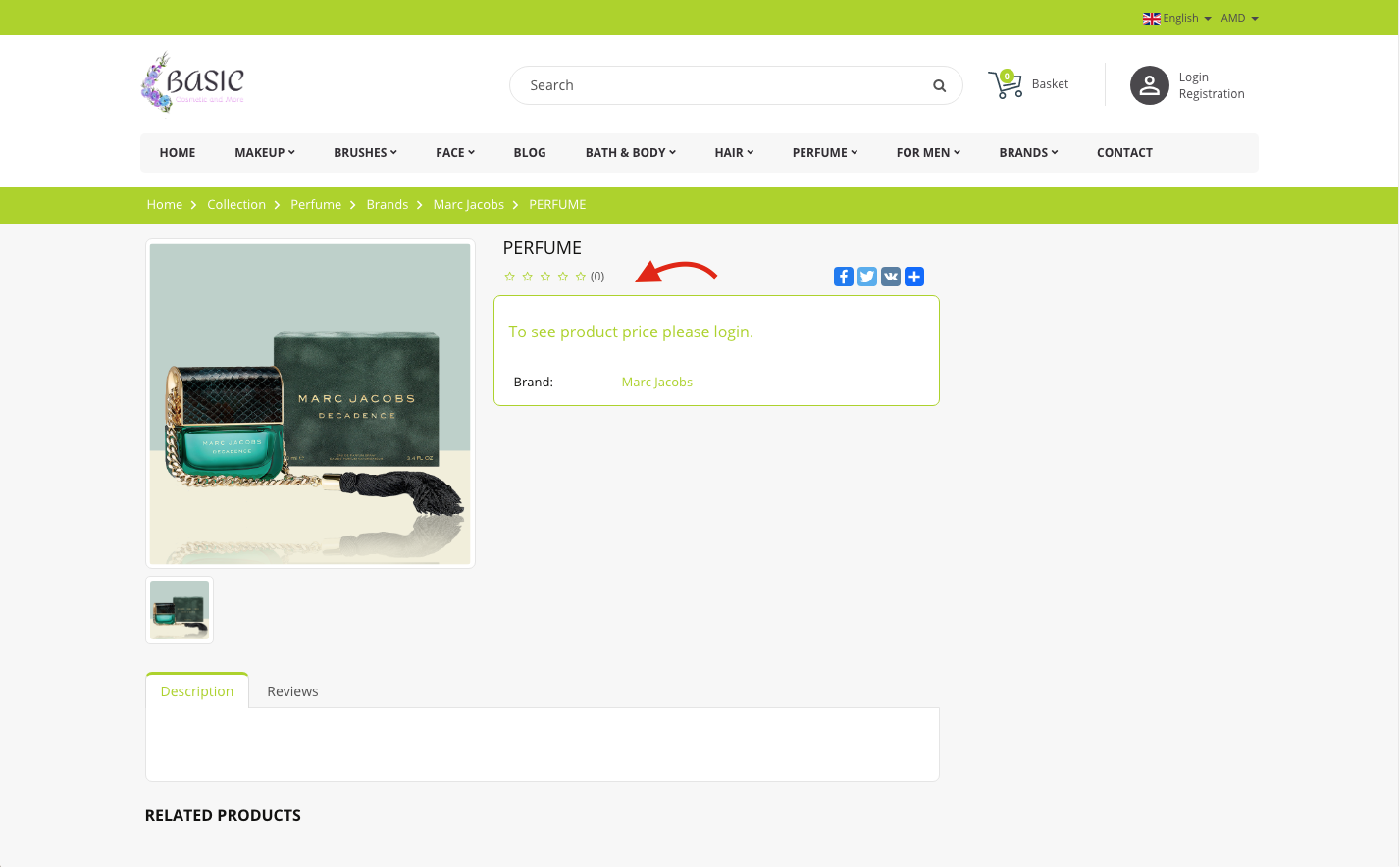Open the more share options plus icon
Viewport: 1400px width, 867px height.
pos(914,277)
